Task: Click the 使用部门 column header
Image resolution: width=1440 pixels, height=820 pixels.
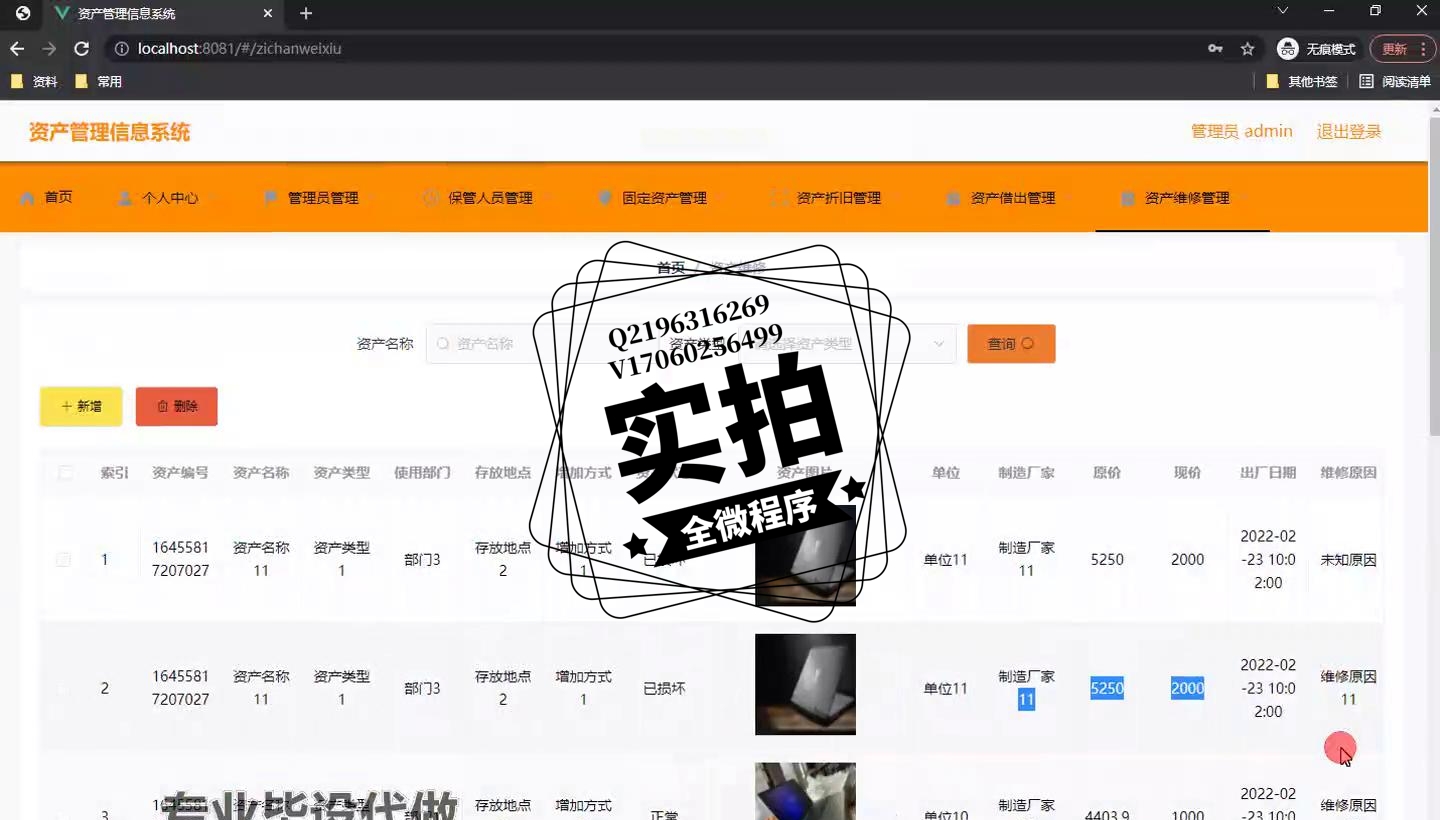Action: click(422, 472)
